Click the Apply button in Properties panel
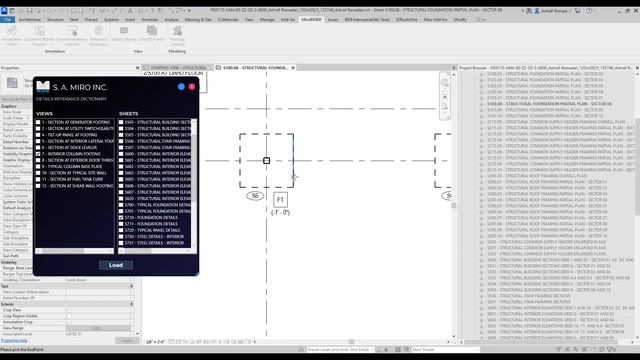 pos(127,340)
